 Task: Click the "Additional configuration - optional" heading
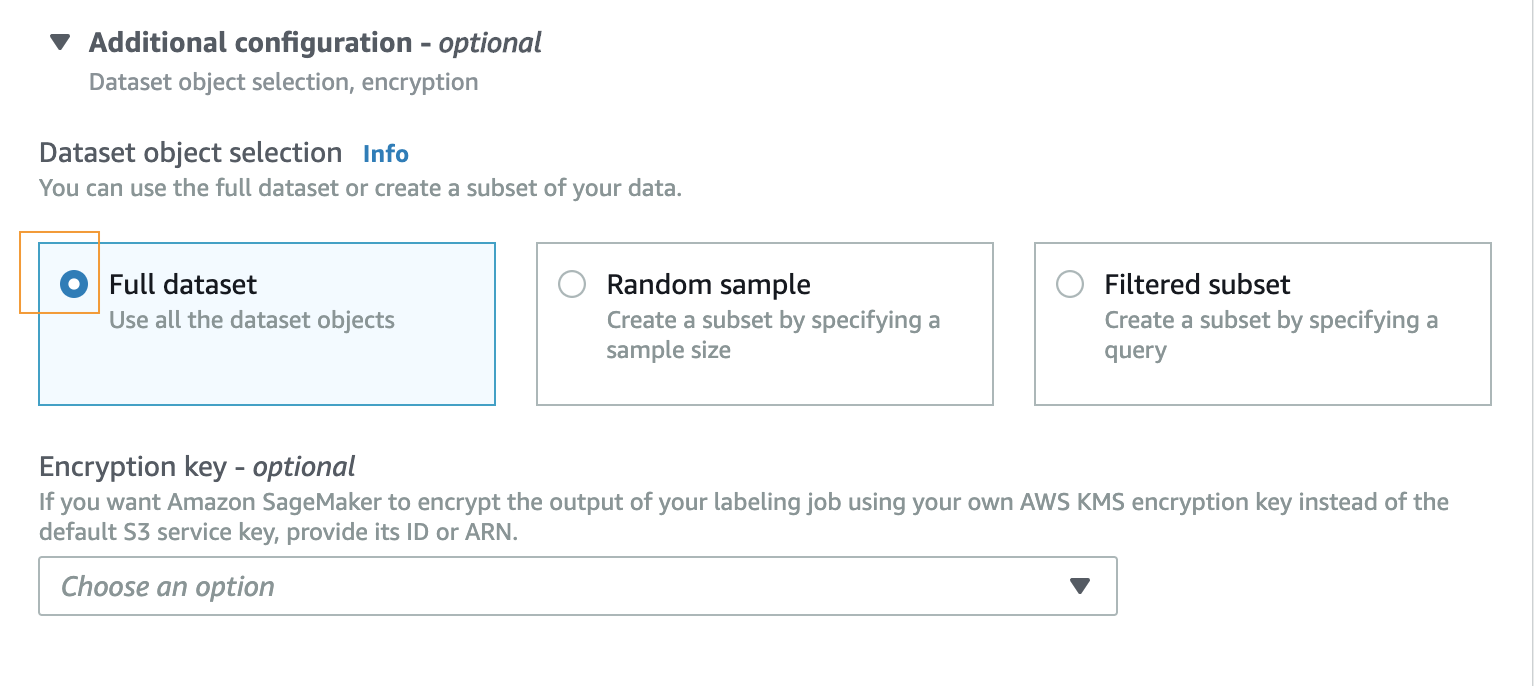click(x=315, y=43)
